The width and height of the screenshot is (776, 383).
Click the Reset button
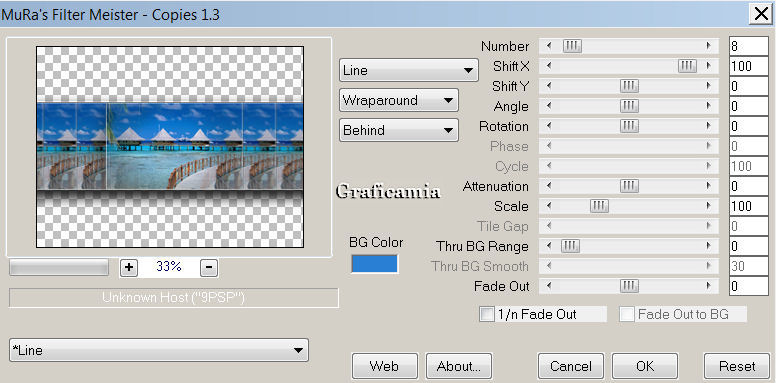[x=737, y=366]
